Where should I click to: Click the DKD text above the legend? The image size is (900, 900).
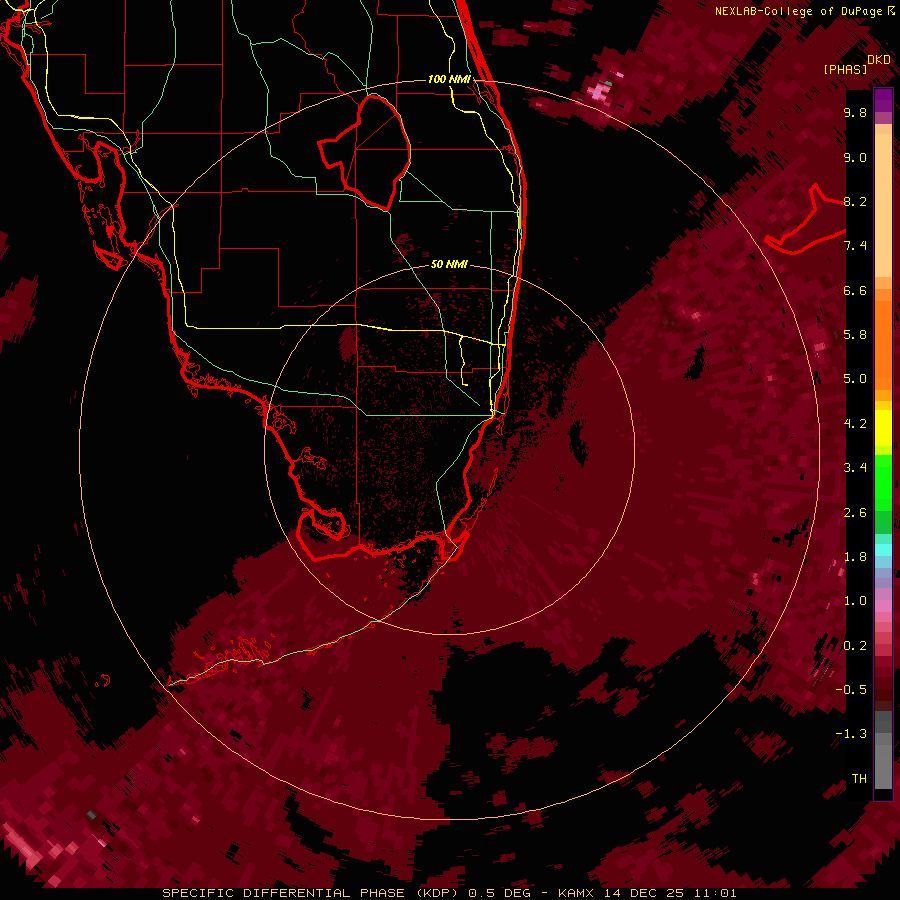pos(879,60)
